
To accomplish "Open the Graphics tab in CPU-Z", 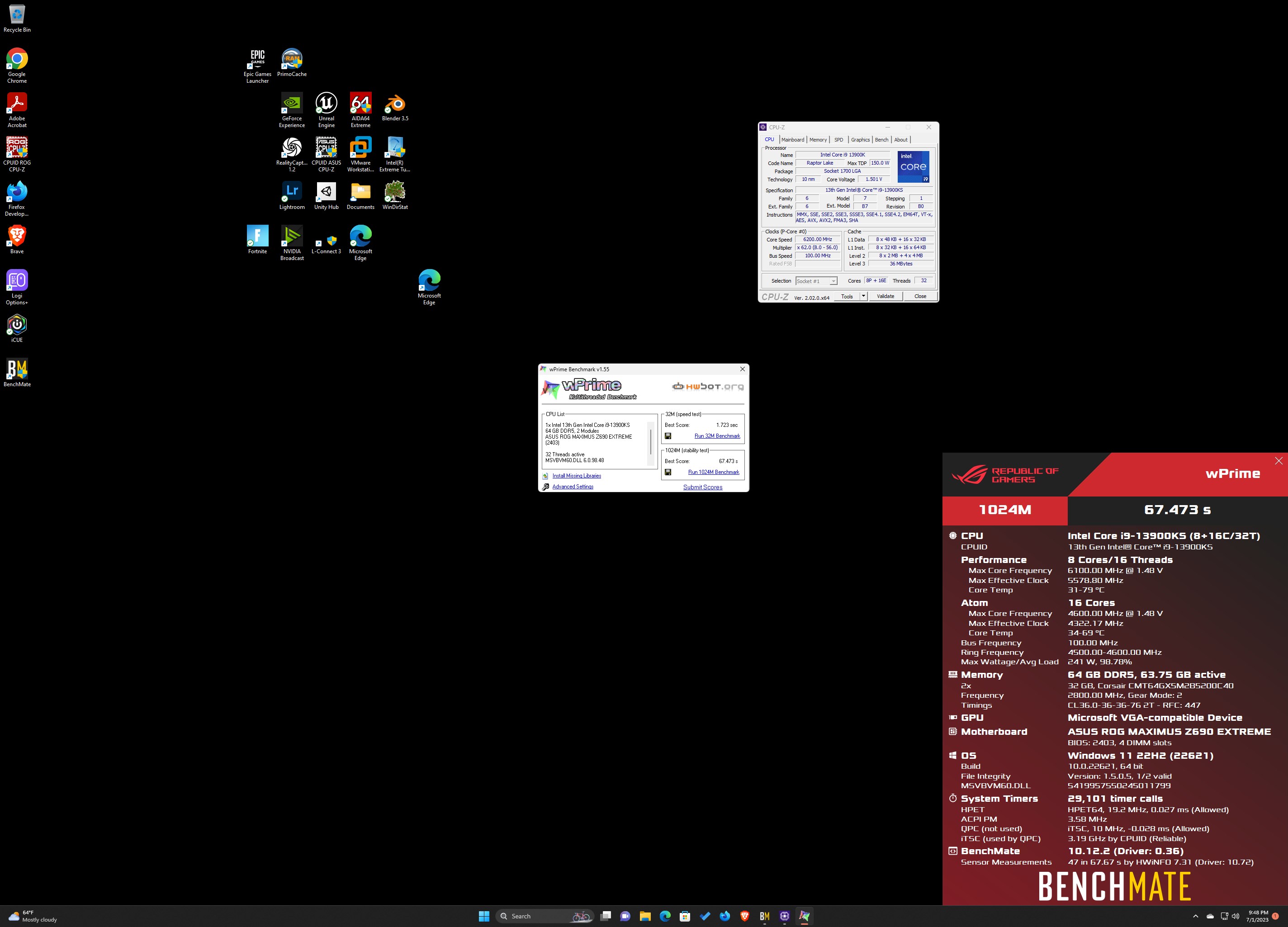I will click(x=860, y=140).
